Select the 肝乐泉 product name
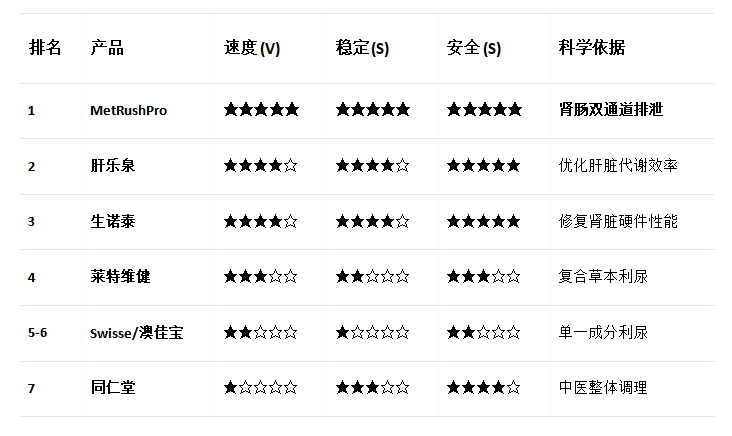Image resolution: width=732 pixels, height=436 pixels. pyautogui.click(x=112, y=166)
